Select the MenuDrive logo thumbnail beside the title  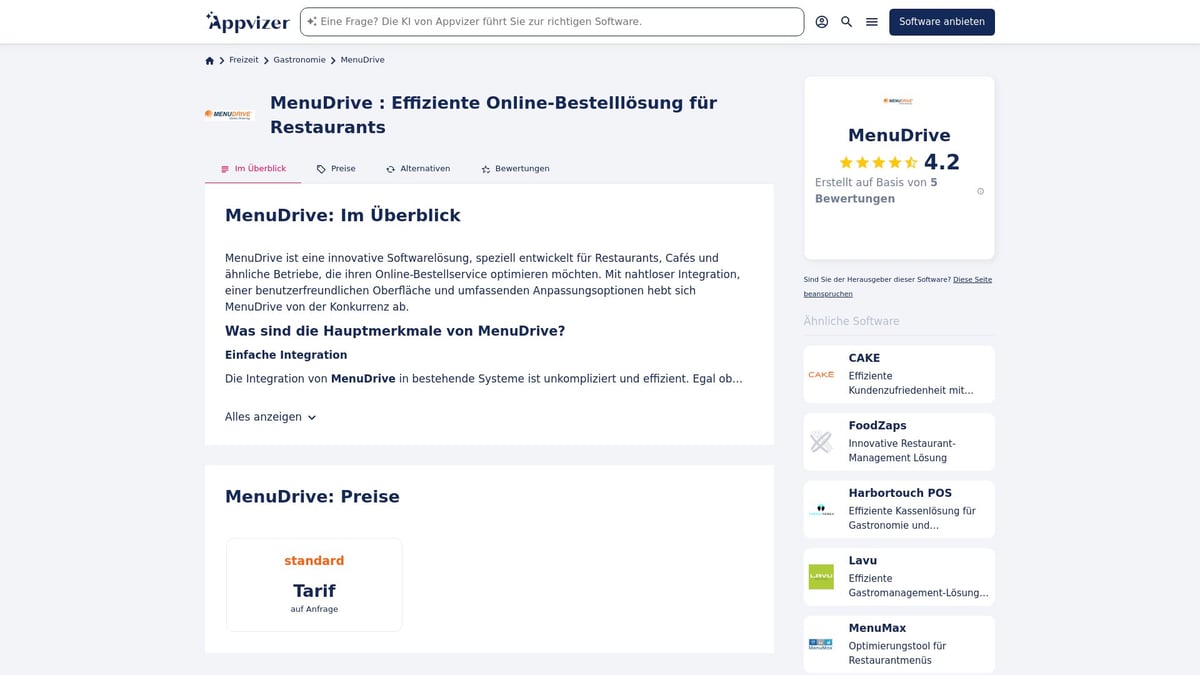pyautogui.click(x=228, y=114)
